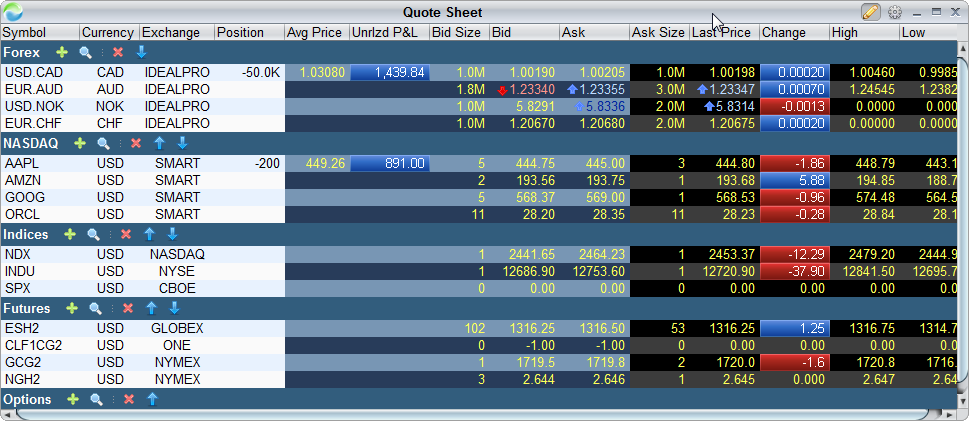Select the AMZN symbol
969x421 pixels.
pyautogui.click(x=23, y=181)
